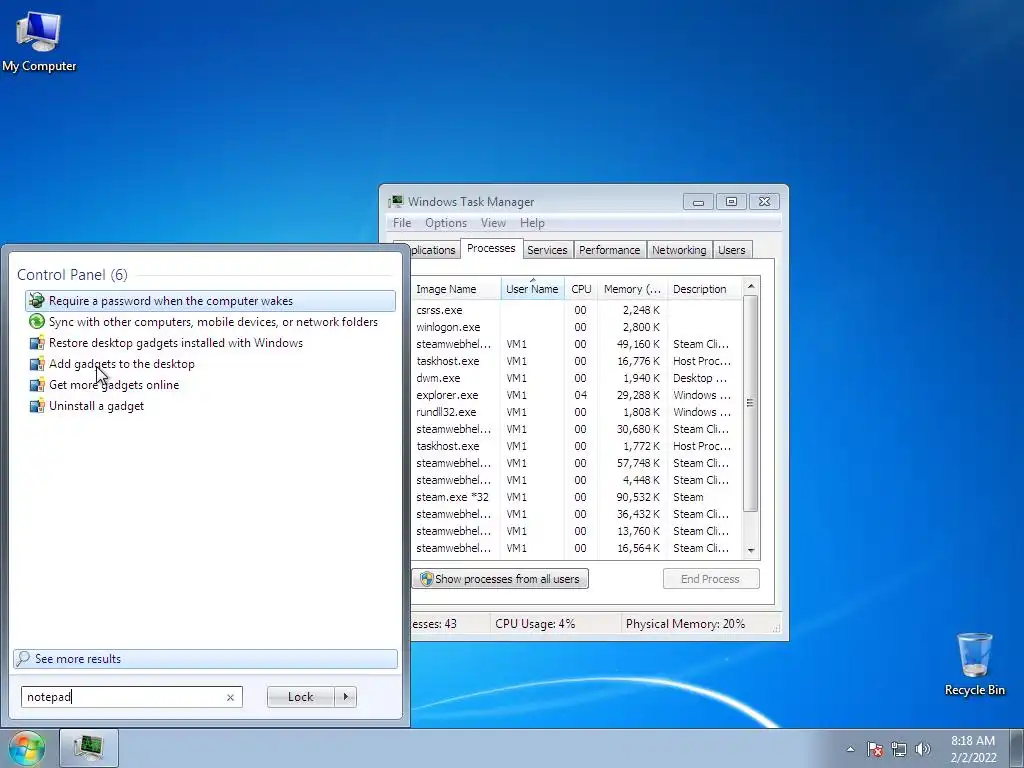The image size is (1024, 768).
Task: Open the File menu in Task Manager
Action: [402, 223]
